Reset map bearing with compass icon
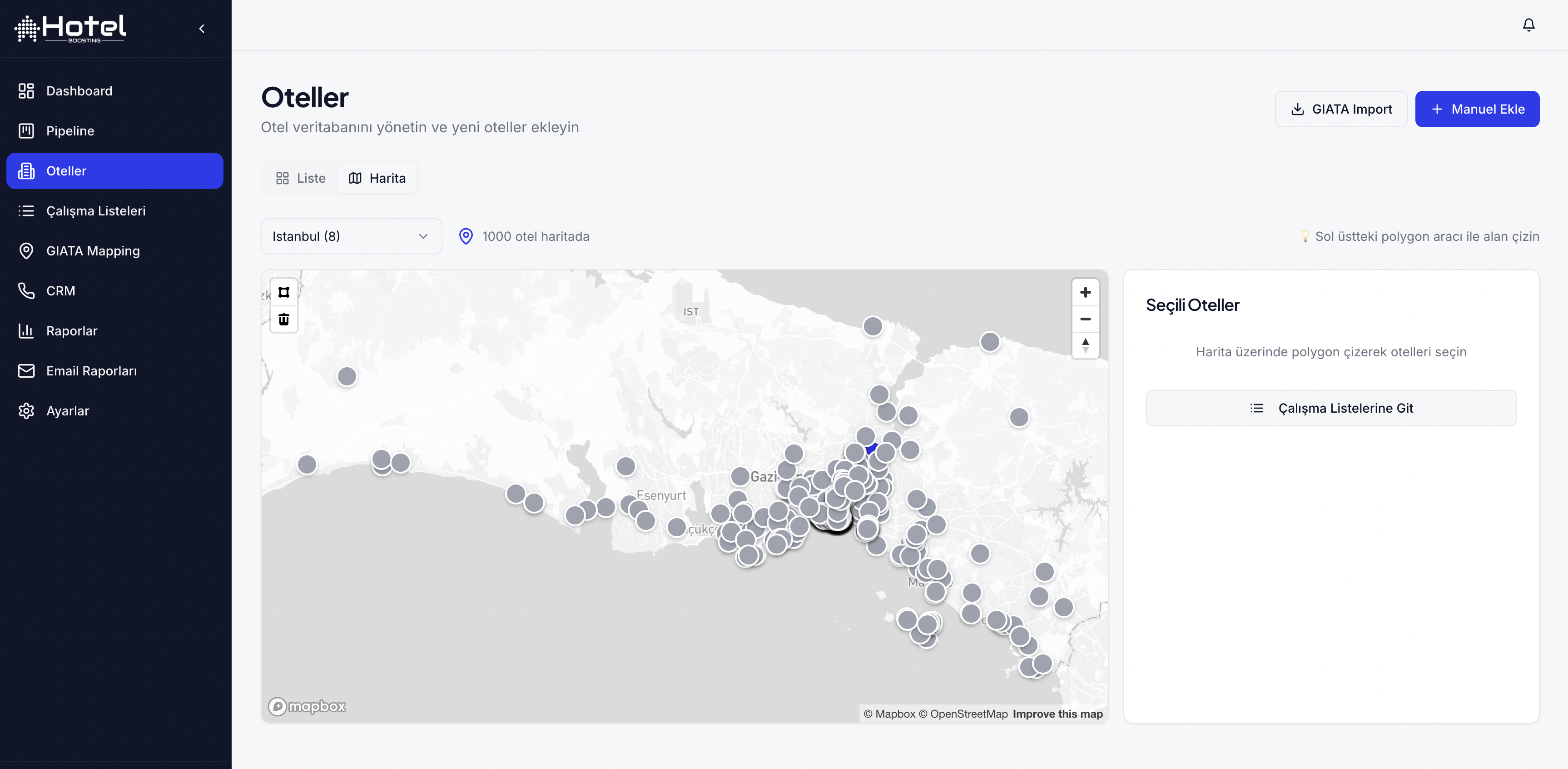 pyautogui.click(x=1085, y=345)
